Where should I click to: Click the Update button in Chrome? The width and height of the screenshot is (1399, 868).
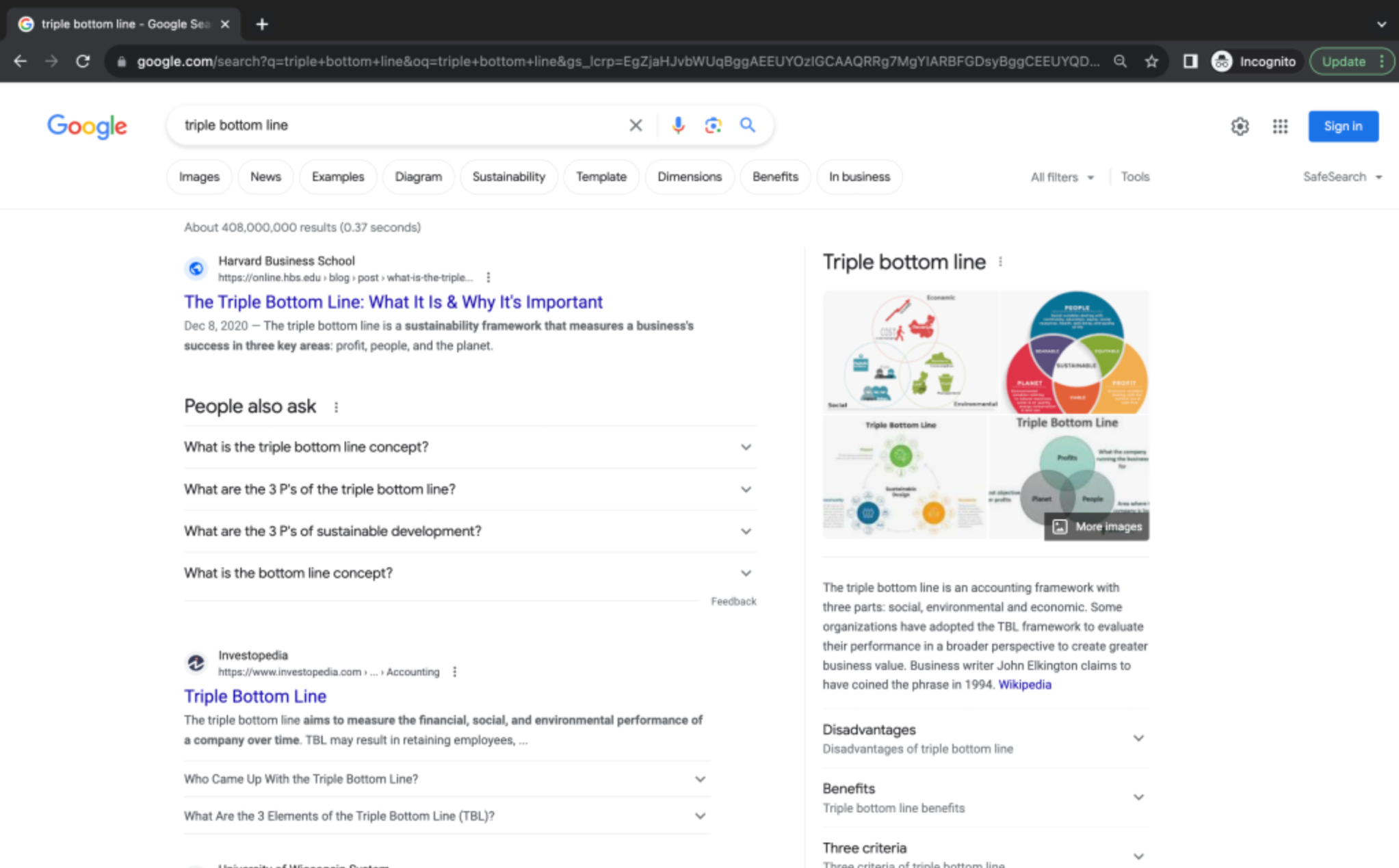pyautogui.click(x=1344, y=62)
